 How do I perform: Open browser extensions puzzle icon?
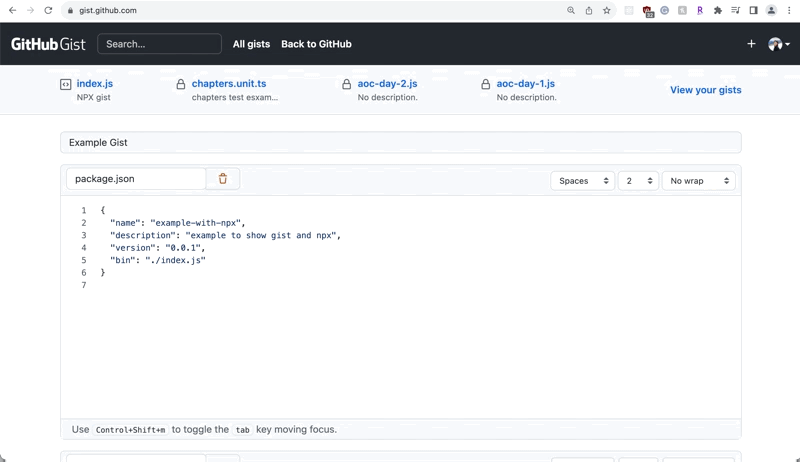click(x=717, y=10)
